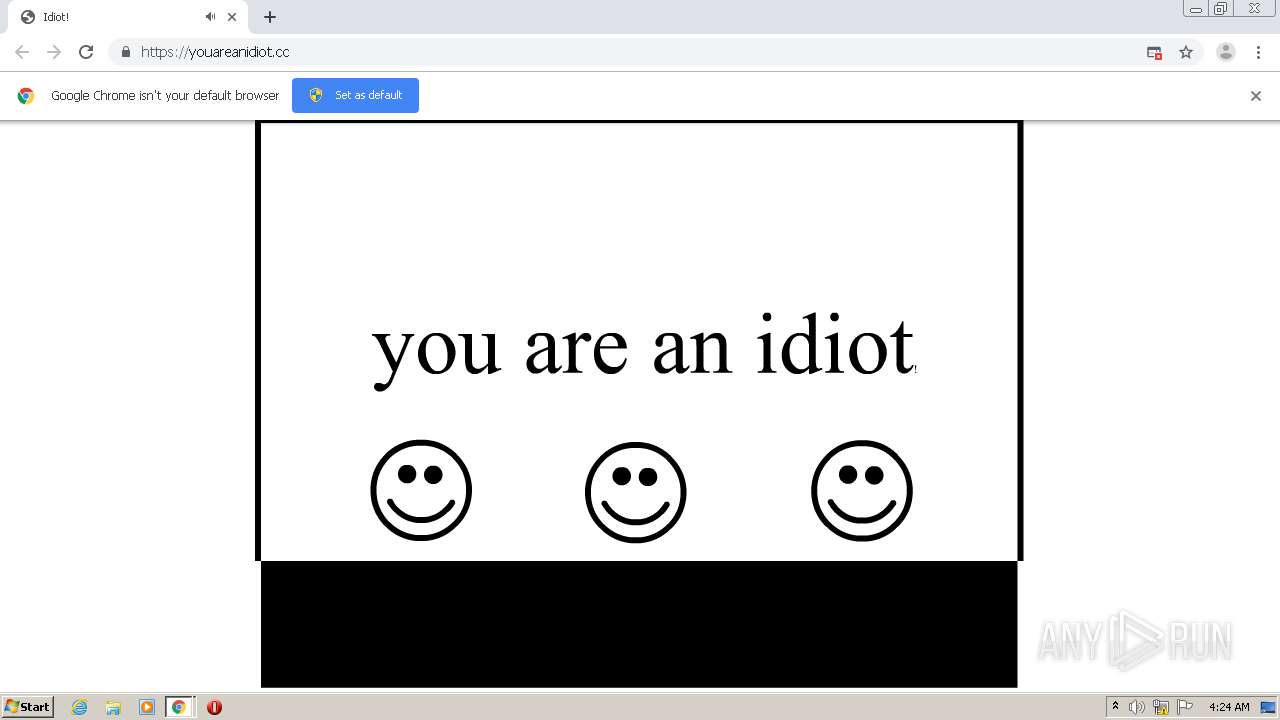Viewport: 1280px width, 720px height.
Task: Dismiss the default browser infobar
Action: (1256, 96)
